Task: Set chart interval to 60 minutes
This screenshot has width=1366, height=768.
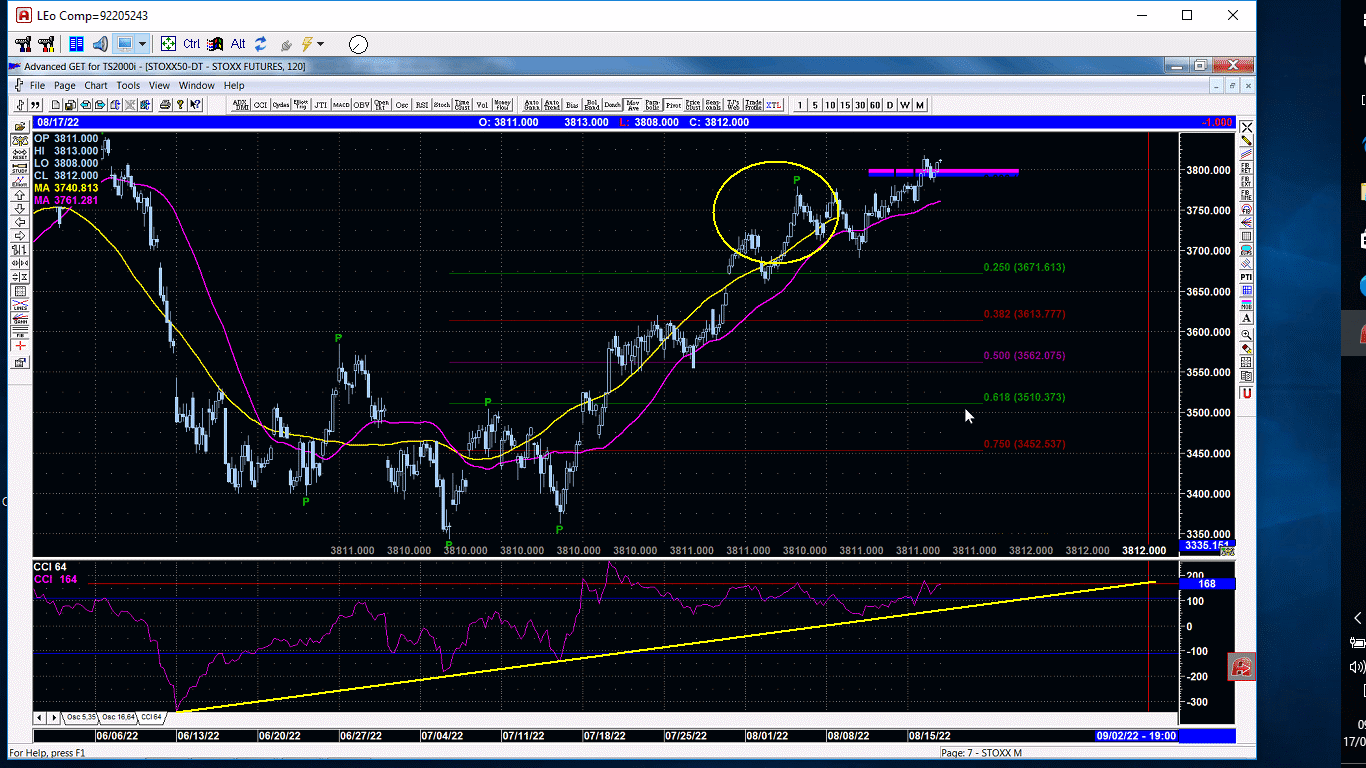Action: tap(875, 104)
